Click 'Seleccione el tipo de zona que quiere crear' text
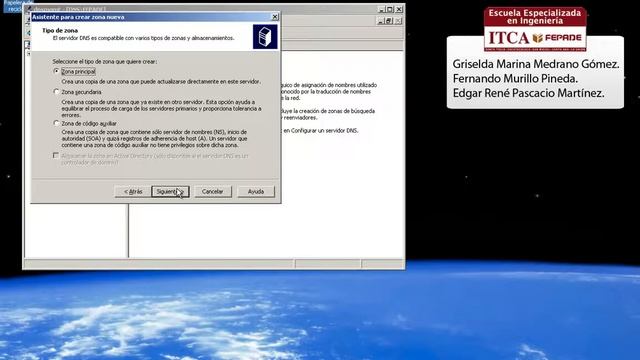 [104, 62]
